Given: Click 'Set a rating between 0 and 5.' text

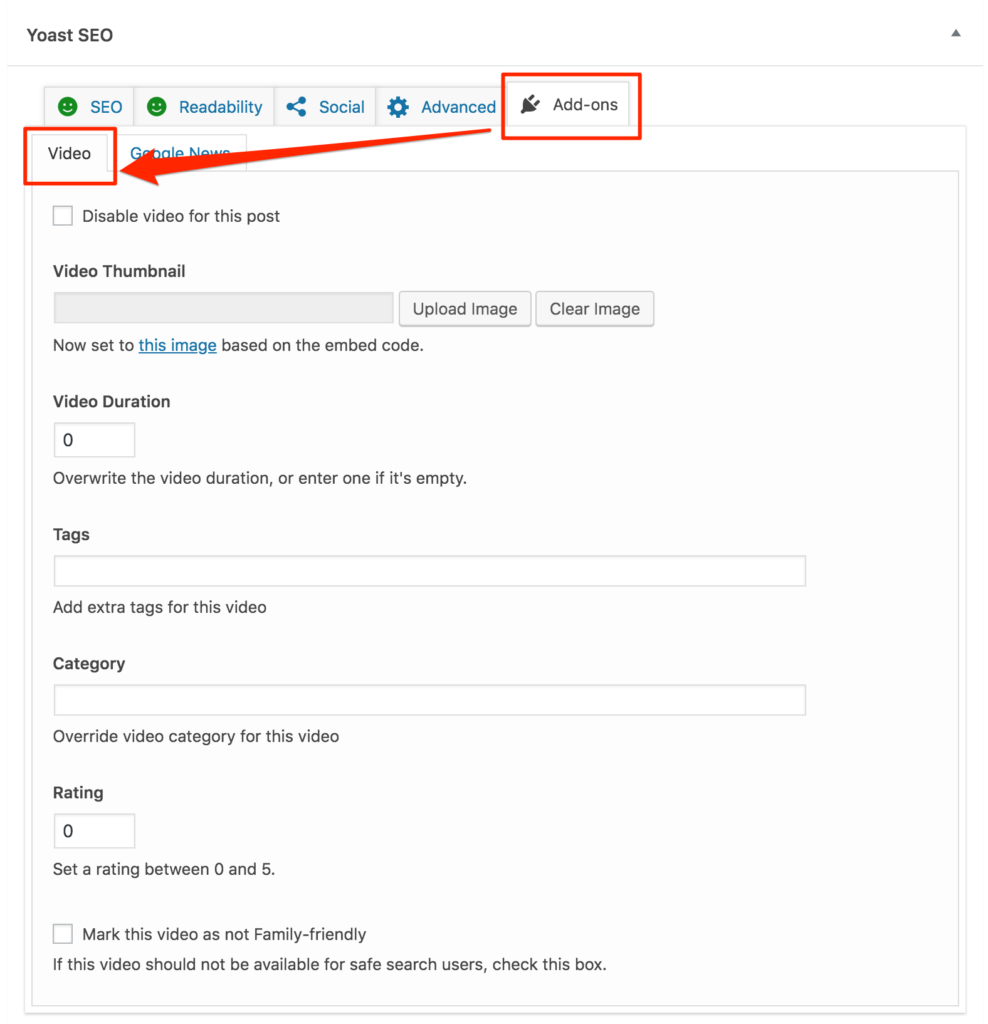Looking at the screenshot, I should tap(164, 869).
